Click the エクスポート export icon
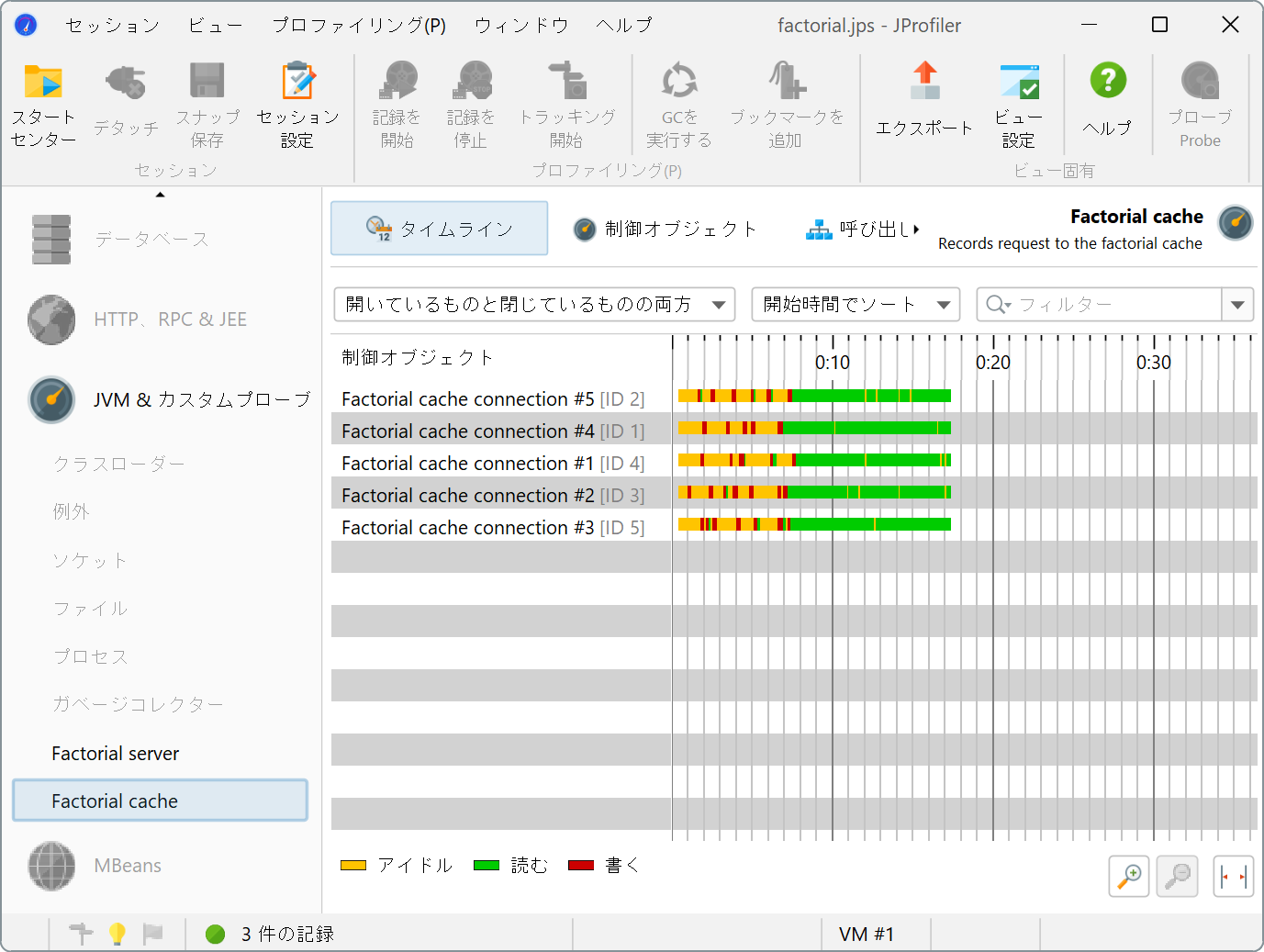The width and height of the screenshot is (1264, 952). 925,81
